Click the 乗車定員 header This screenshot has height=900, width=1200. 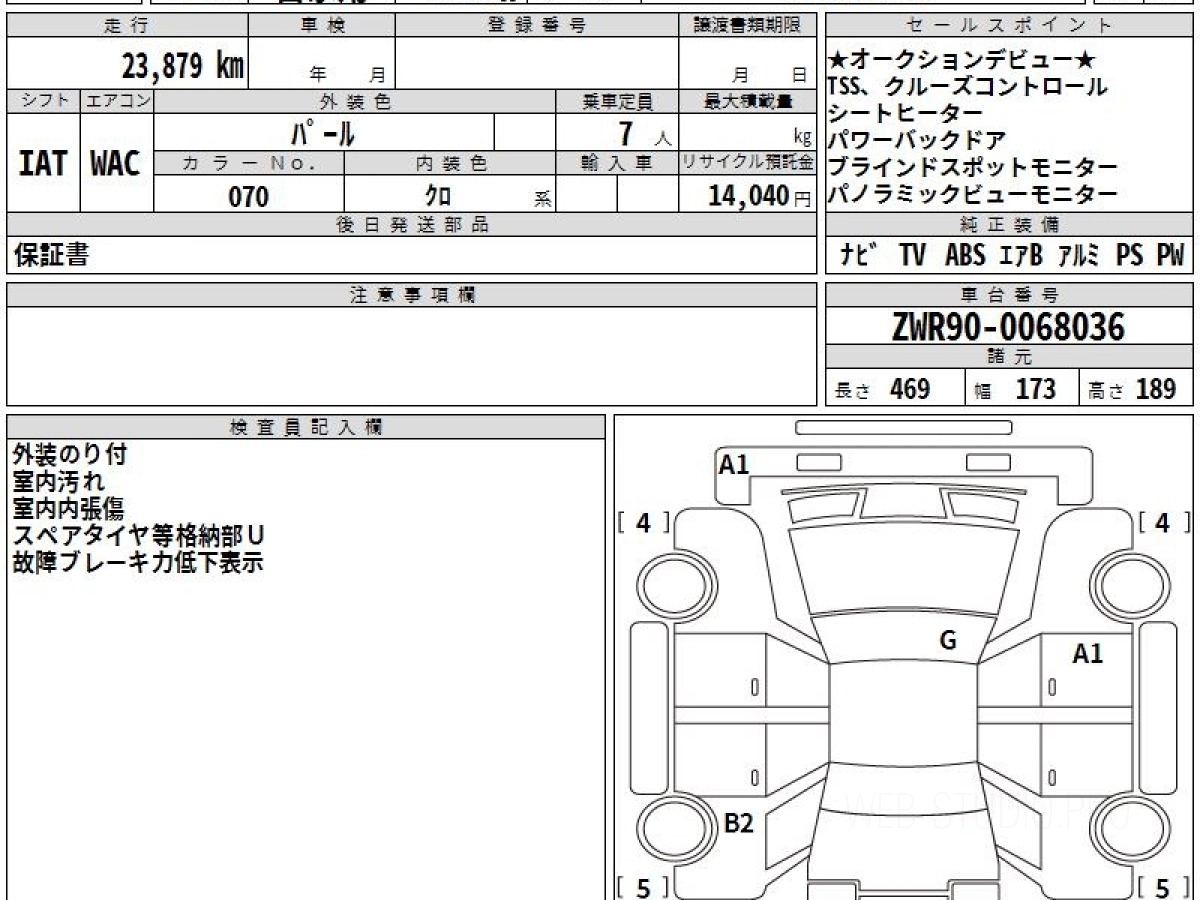coord(617,101)
